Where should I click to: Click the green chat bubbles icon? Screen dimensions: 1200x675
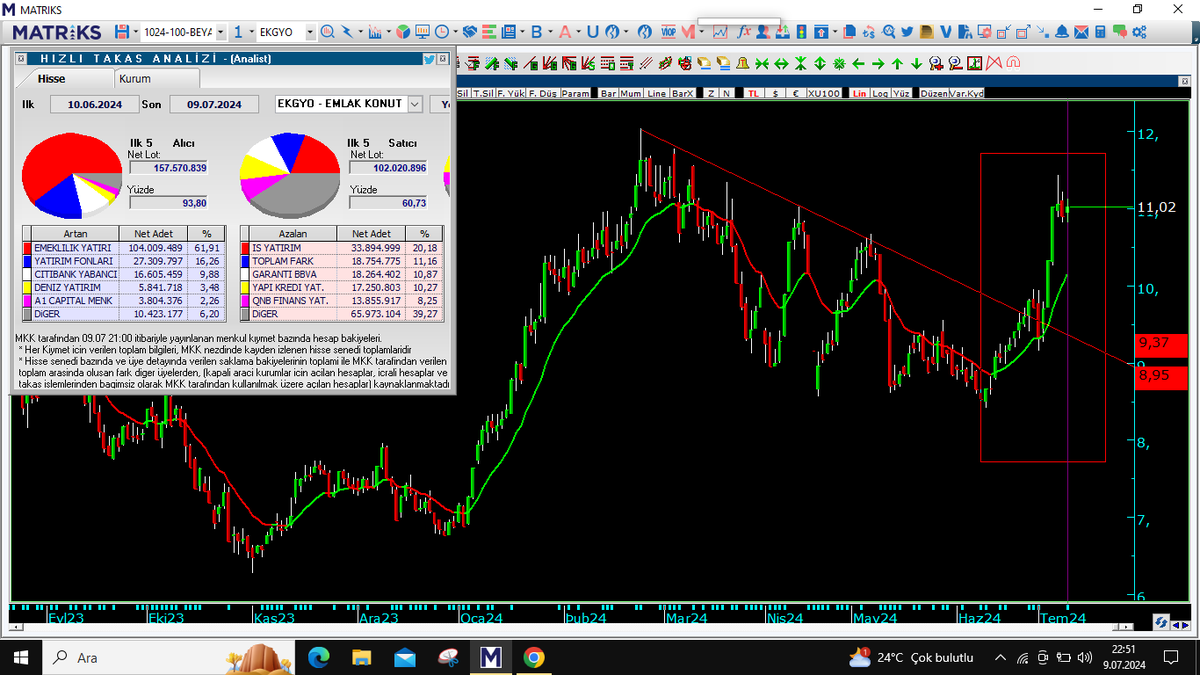click(x=1120, y=32)
